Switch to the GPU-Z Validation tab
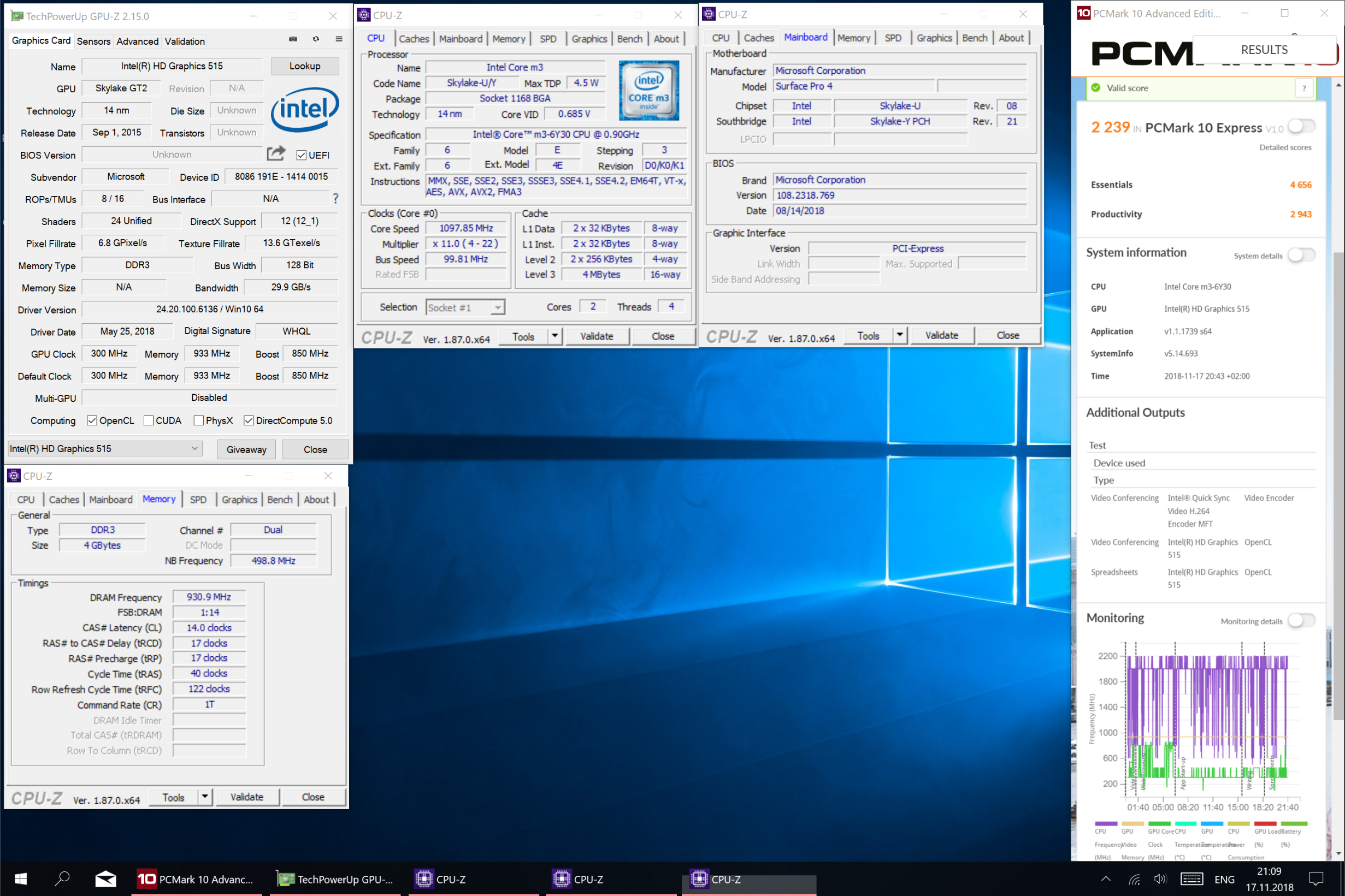 click(185, 41)
